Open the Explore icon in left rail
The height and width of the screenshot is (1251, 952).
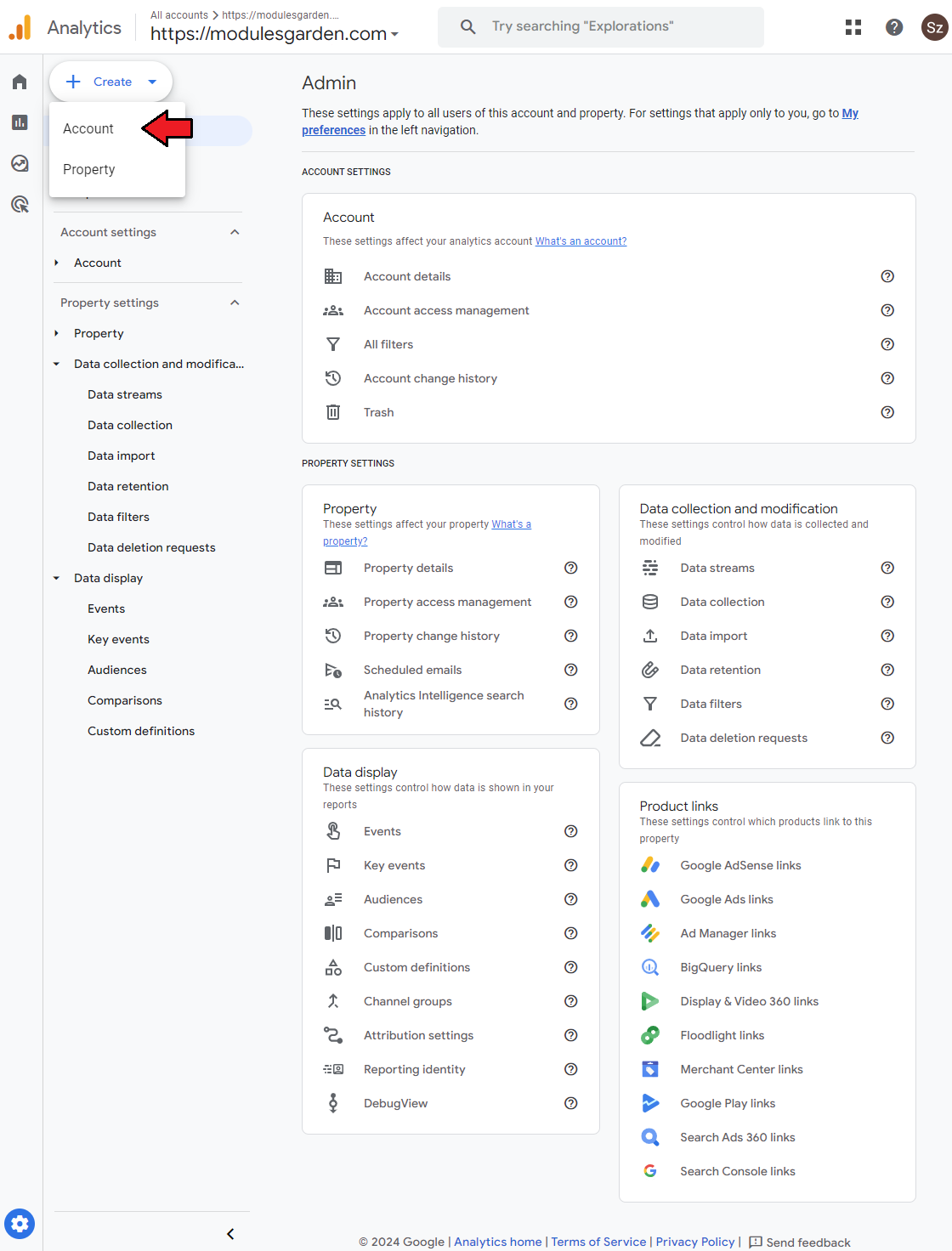click(x=20, y=163)
